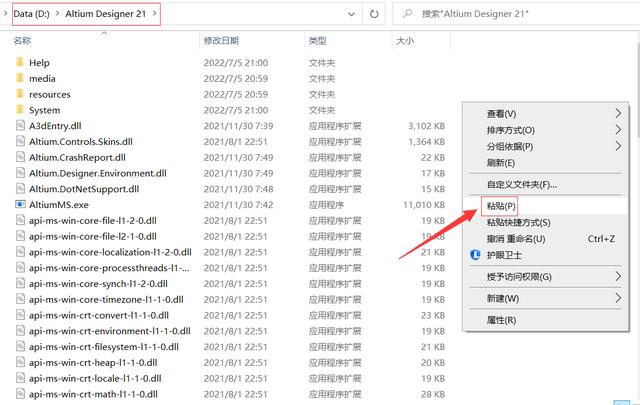This screenshot has width=640, height=405.
Task: Click the api-ms-win-core-timezone-l1-1-0.dll icon
Action: (20, 299)
